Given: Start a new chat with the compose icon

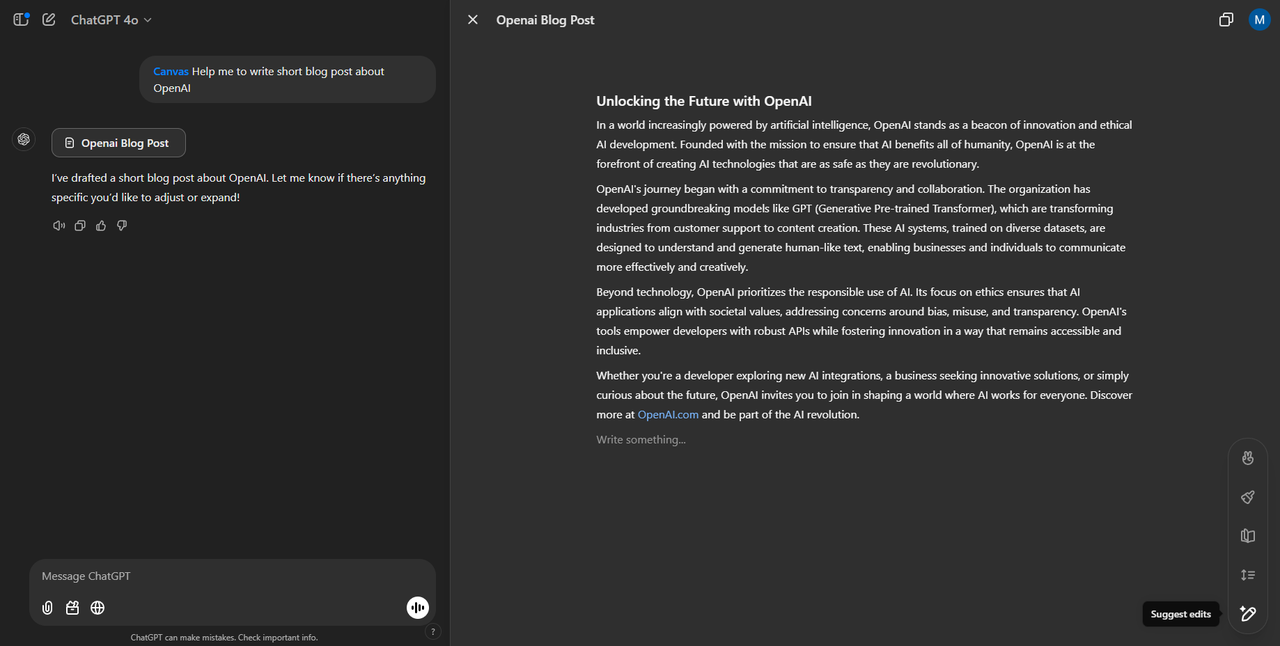Looking at the screenshot, I should 49,19.
